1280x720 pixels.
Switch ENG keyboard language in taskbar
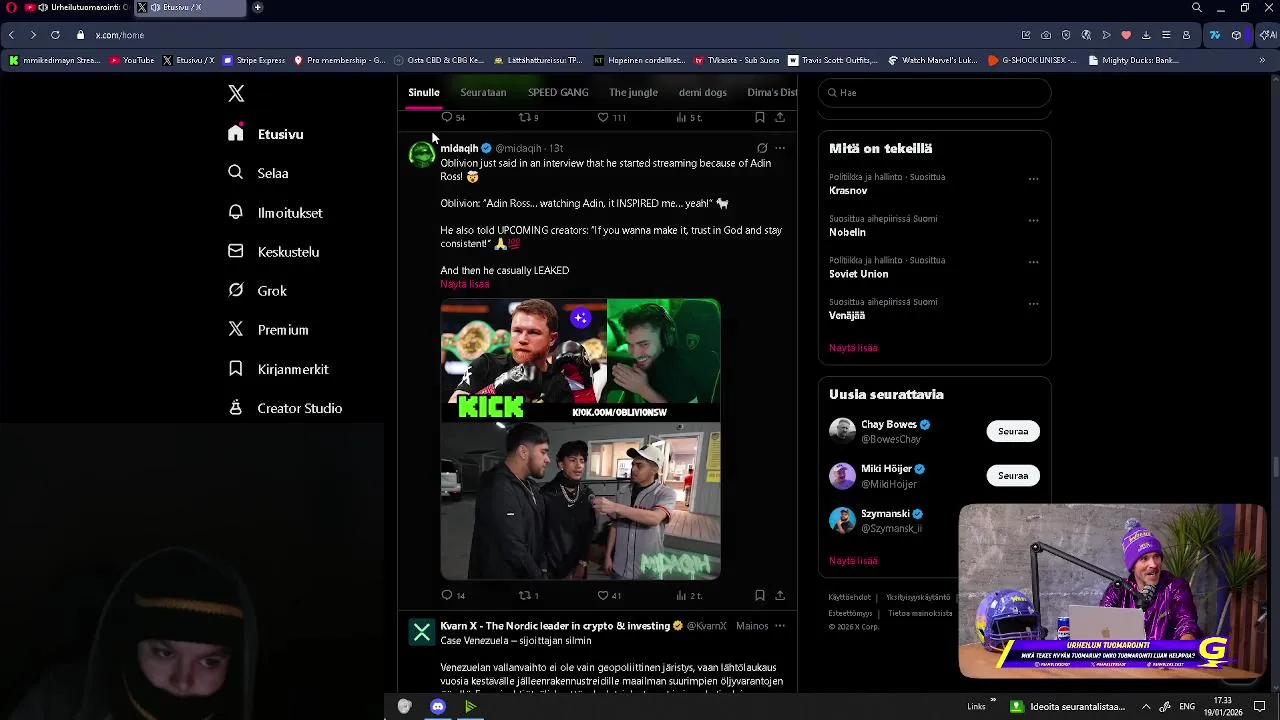pyautogui.click(x=1187, y=707)
